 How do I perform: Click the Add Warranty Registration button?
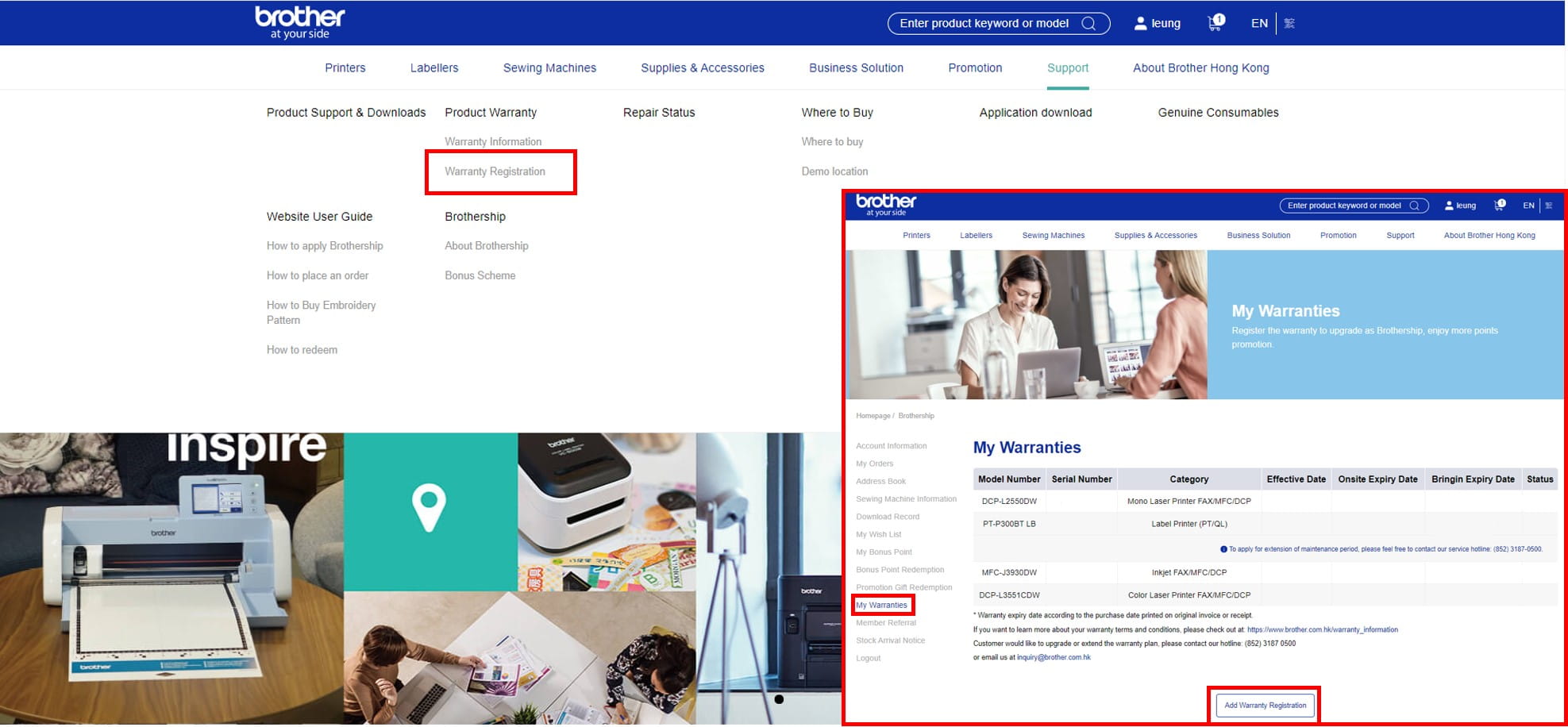click(1265, 705)
